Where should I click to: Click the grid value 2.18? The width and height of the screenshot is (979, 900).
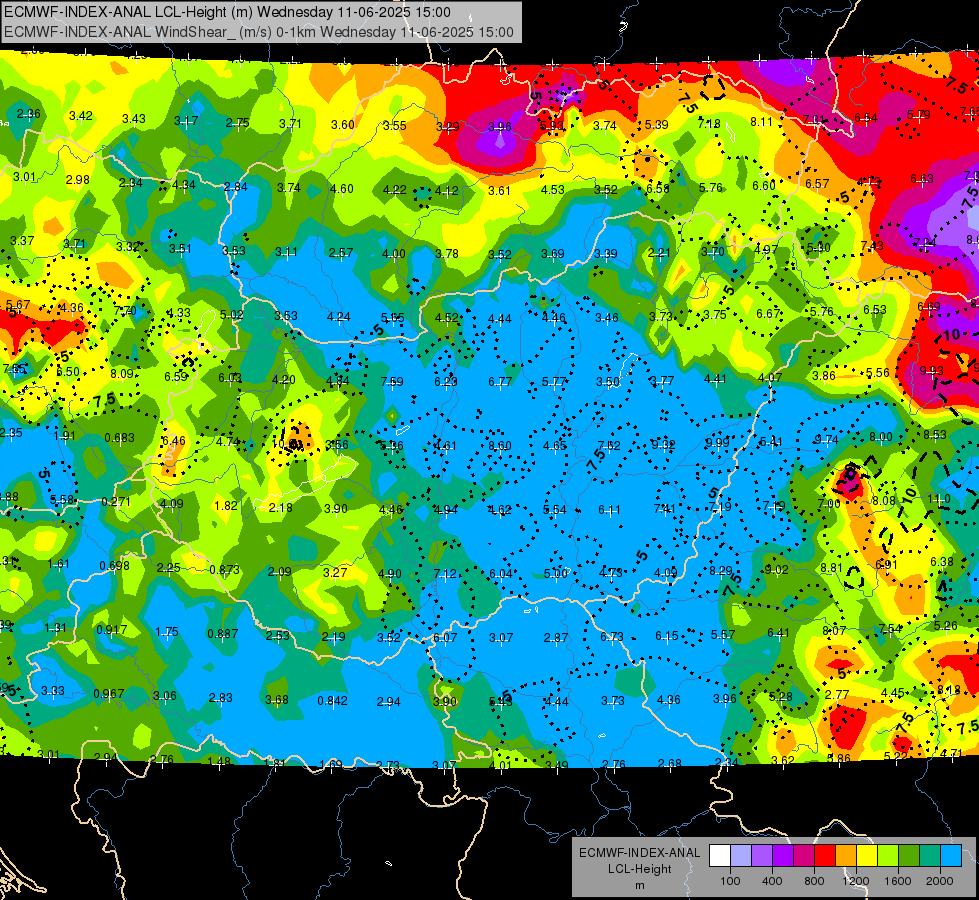(x=280, y=507)
